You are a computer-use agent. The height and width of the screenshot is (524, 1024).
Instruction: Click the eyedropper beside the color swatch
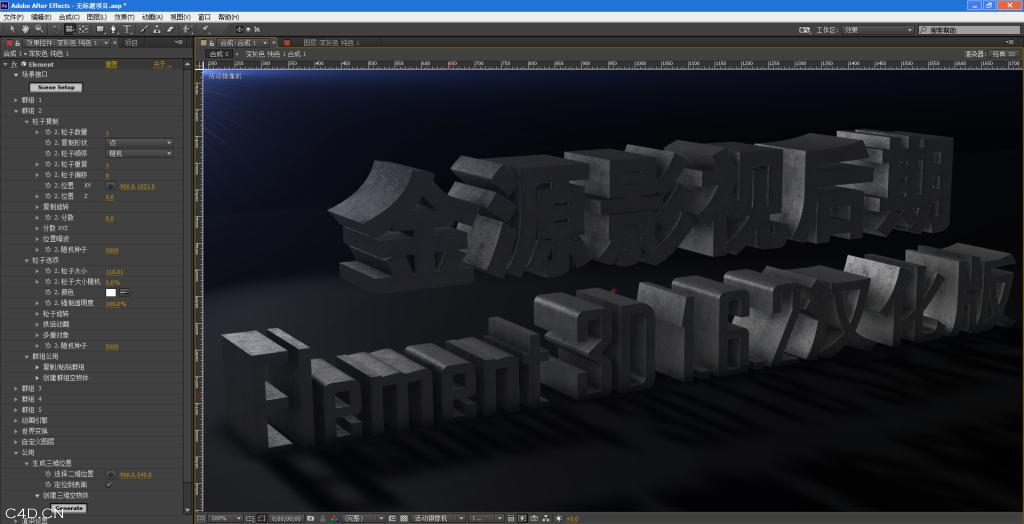tap(124, 292)
